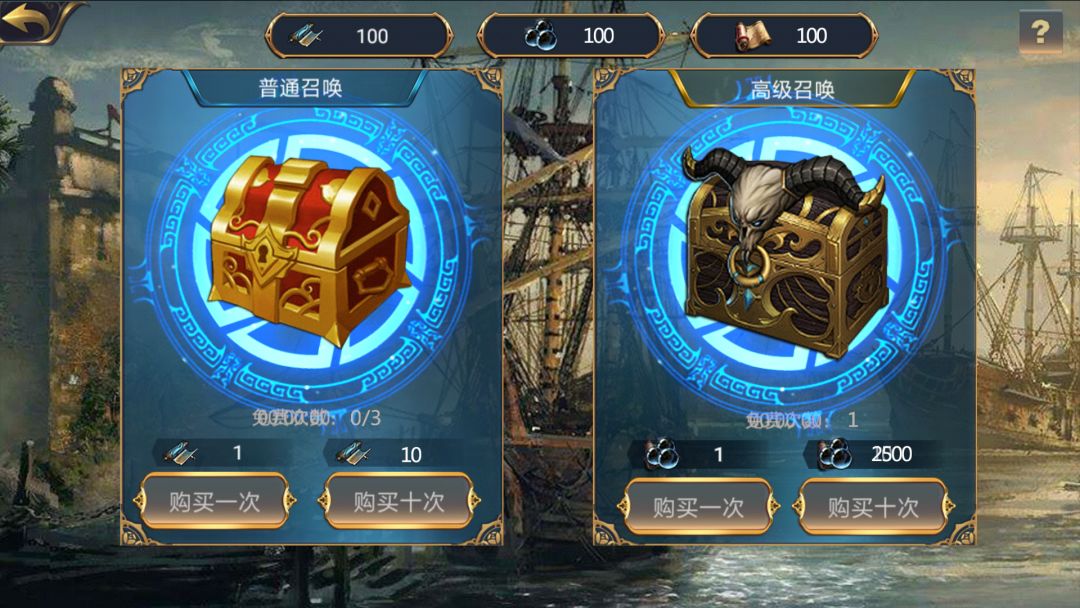Tap pearls icon beside cost 2500
This screenshot has width=1080, height=608.
point(834,454)
